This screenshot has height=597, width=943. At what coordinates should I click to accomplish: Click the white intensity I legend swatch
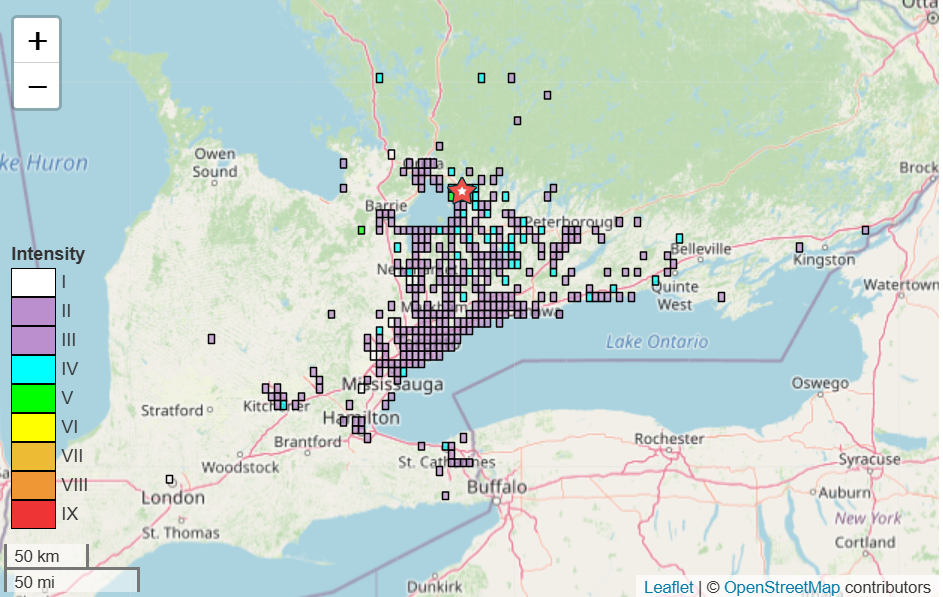[x=33, y=283]
